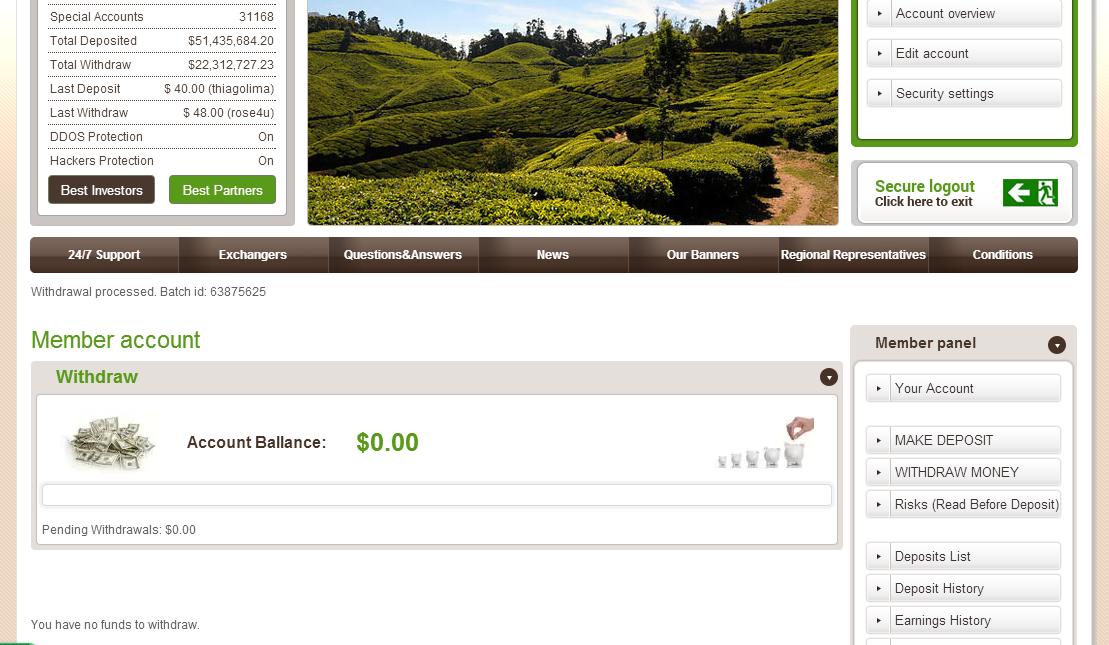Click the Best Partners button
The height and width of the screenshot is (645, 1109).
[x=222, y=190]
